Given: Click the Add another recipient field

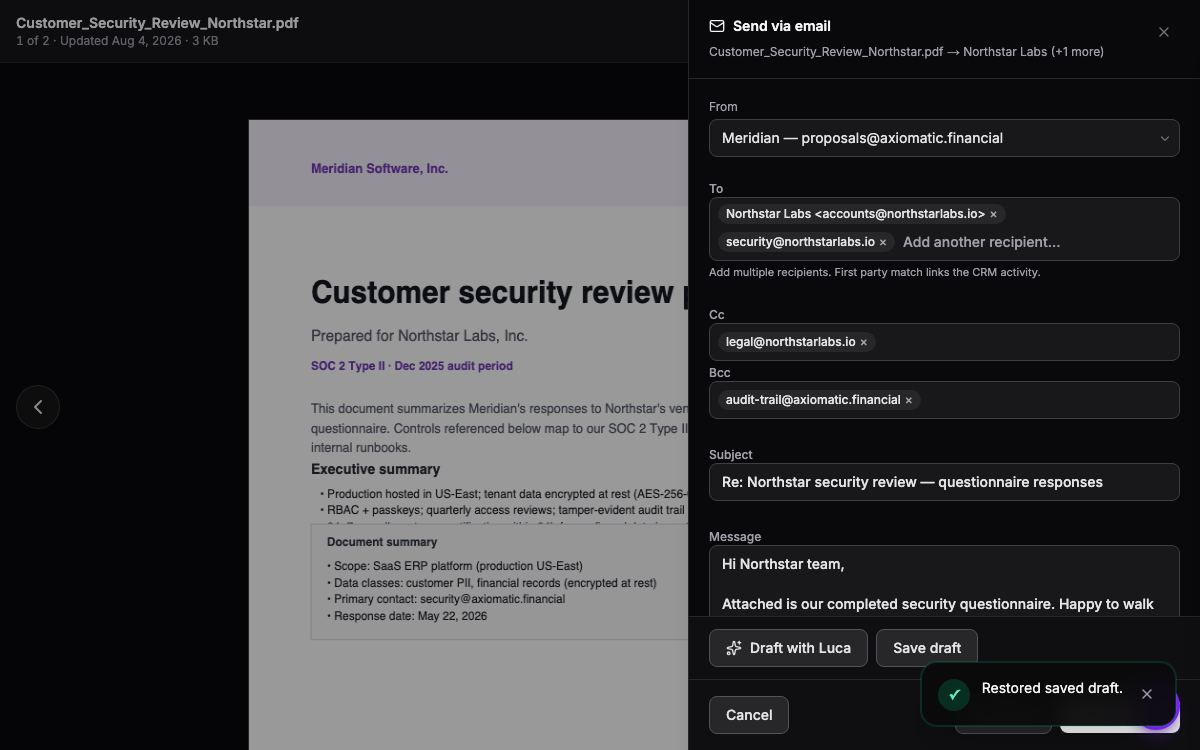Looking at the screenshot, I should 1036,242.
